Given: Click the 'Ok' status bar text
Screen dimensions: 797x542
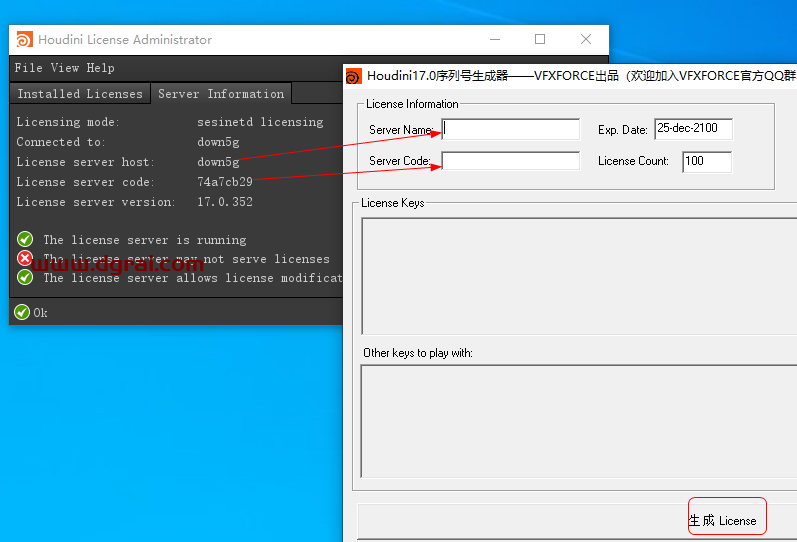Looking at the screenshot, I should [41, 313].
